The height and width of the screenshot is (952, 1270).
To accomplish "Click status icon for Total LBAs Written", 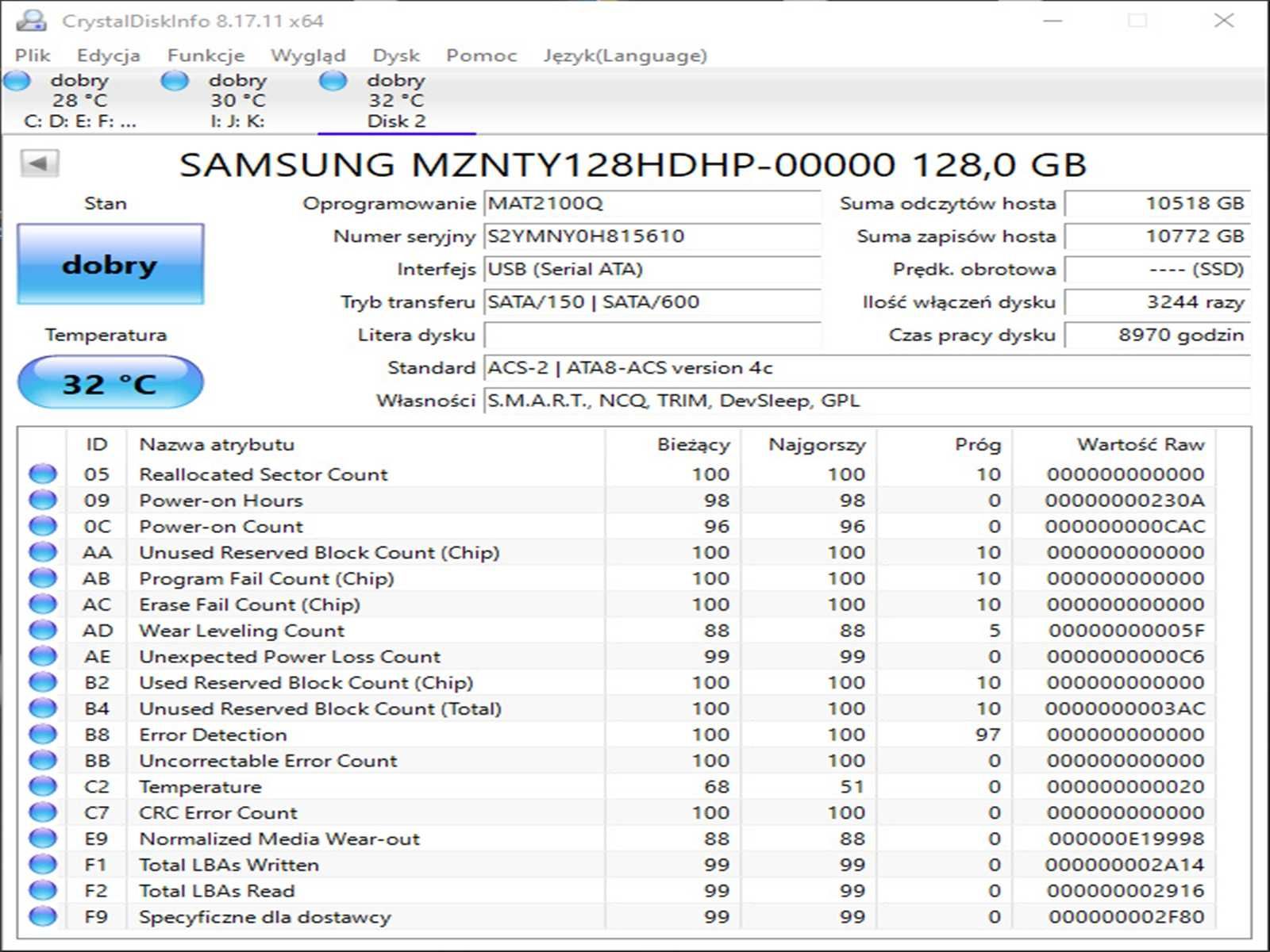I will coord(43,865).
